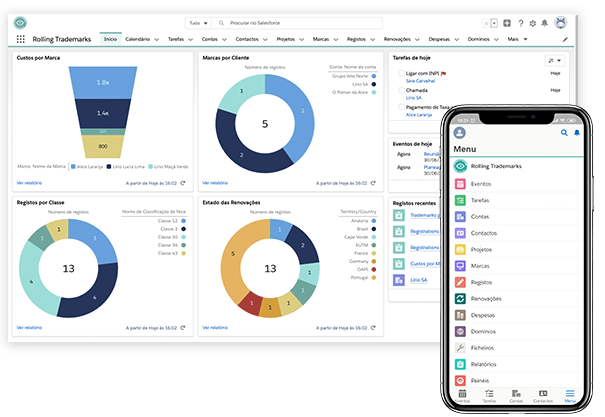Click the 'Procurar no Salesforce' search field
Viewport: 605px width, 417px height.
(280, 22)
